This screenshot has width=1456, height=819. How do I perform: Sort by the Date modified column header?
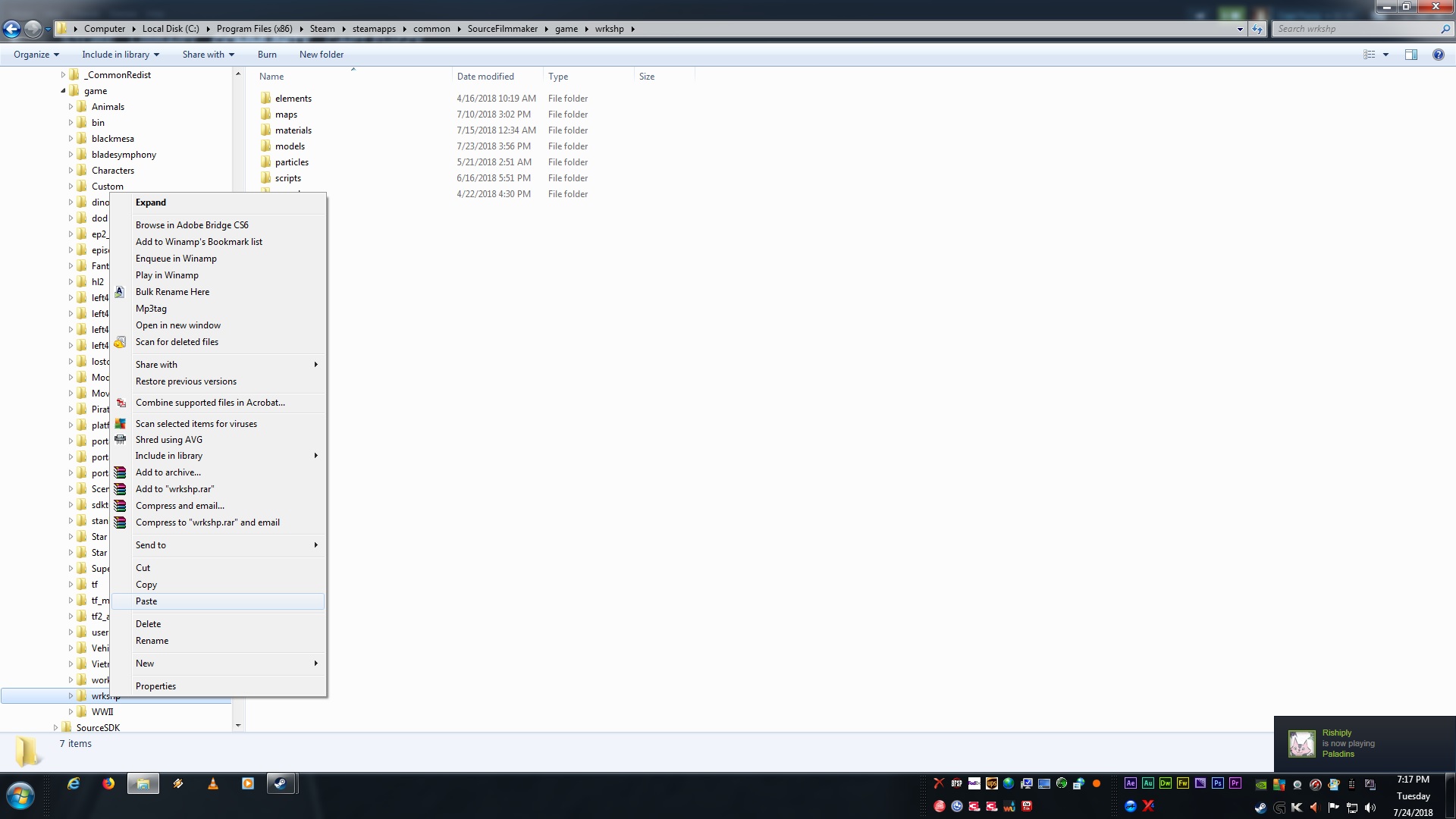(485, 77)
